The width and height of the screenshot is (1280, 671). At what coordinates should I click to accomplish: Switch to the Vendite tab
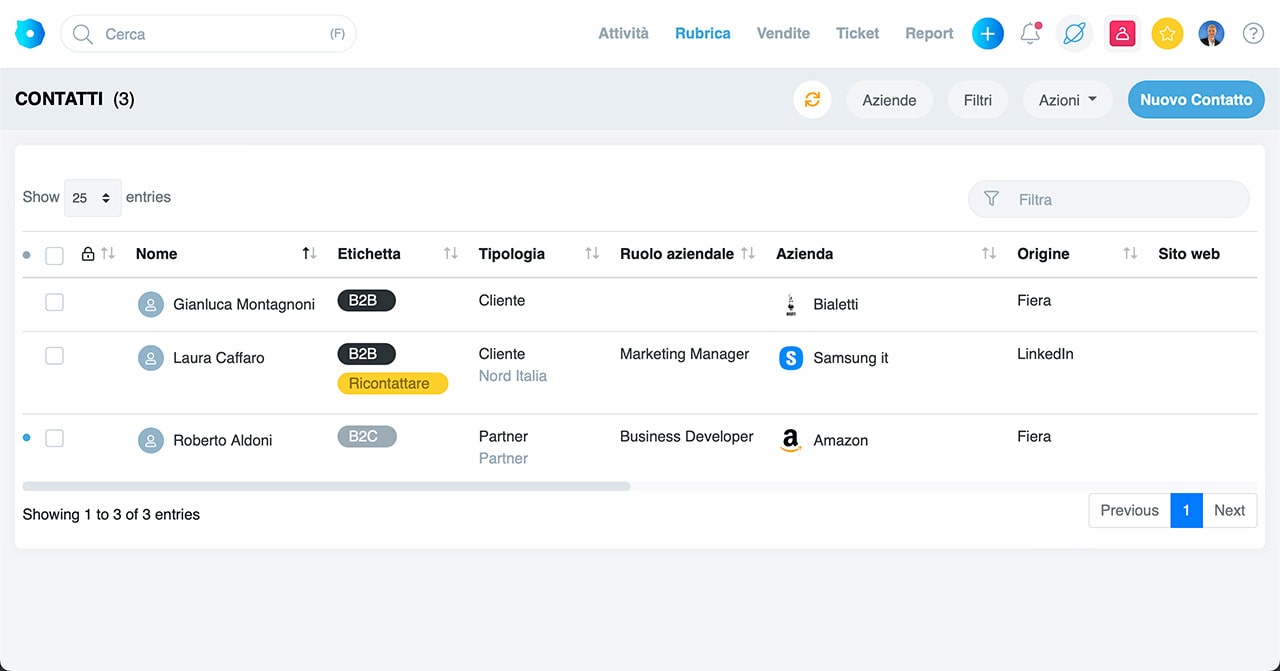click(x=783, y=34)
